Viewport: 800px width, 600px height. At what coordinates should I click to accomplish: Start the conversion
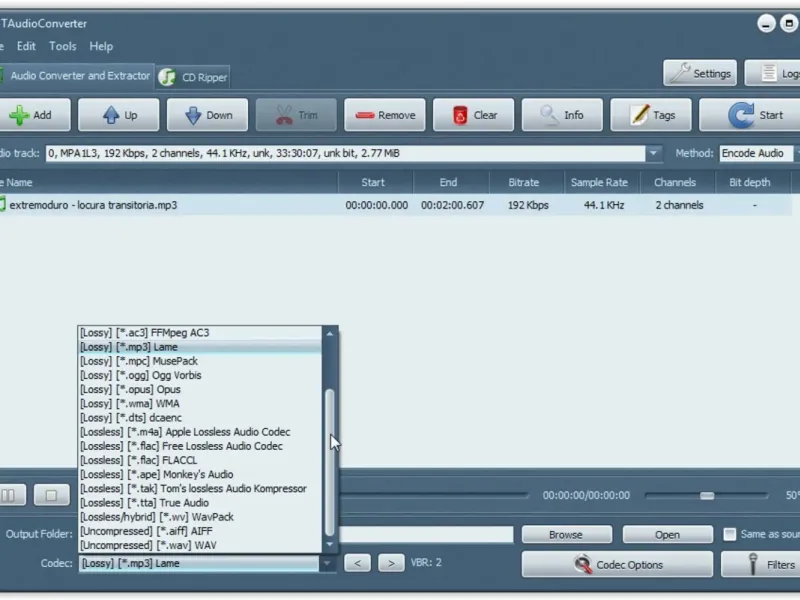(x=750, y=115)
